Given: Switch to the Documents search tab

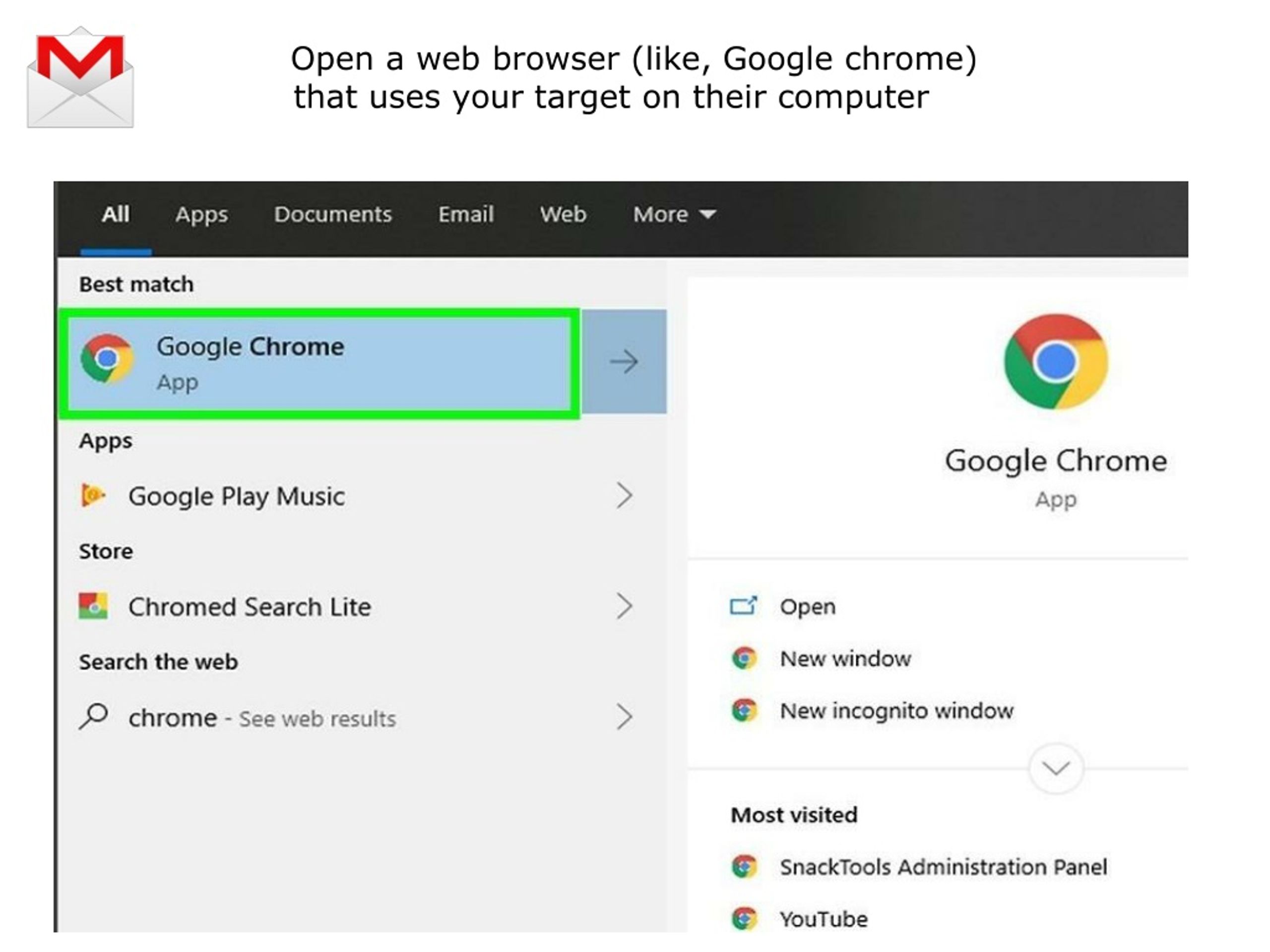Looking at the screenshot, I should (x=332, y=214).
